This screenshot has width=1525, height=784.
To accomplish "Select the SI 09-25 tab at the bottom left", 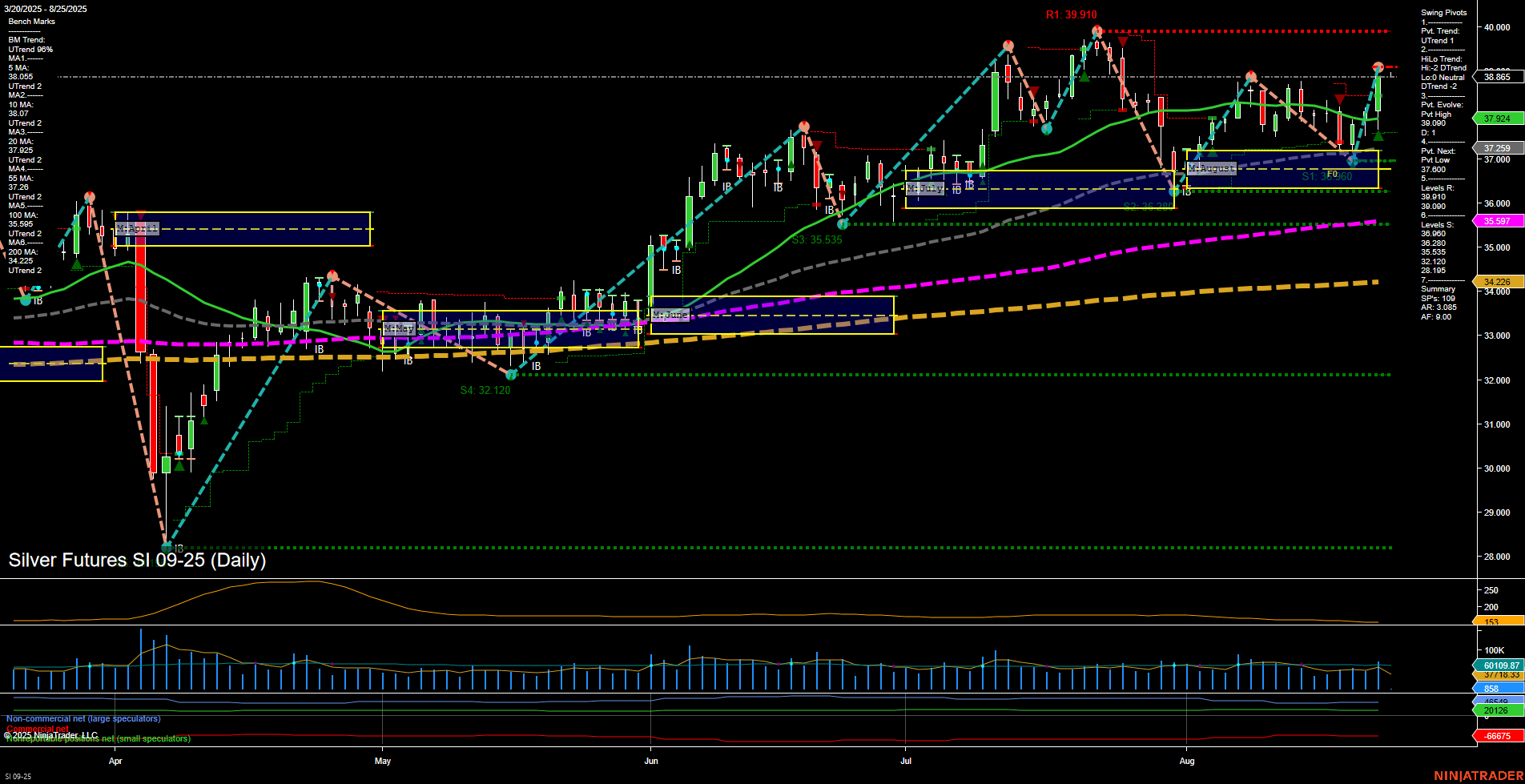I will tap(18, 777).
